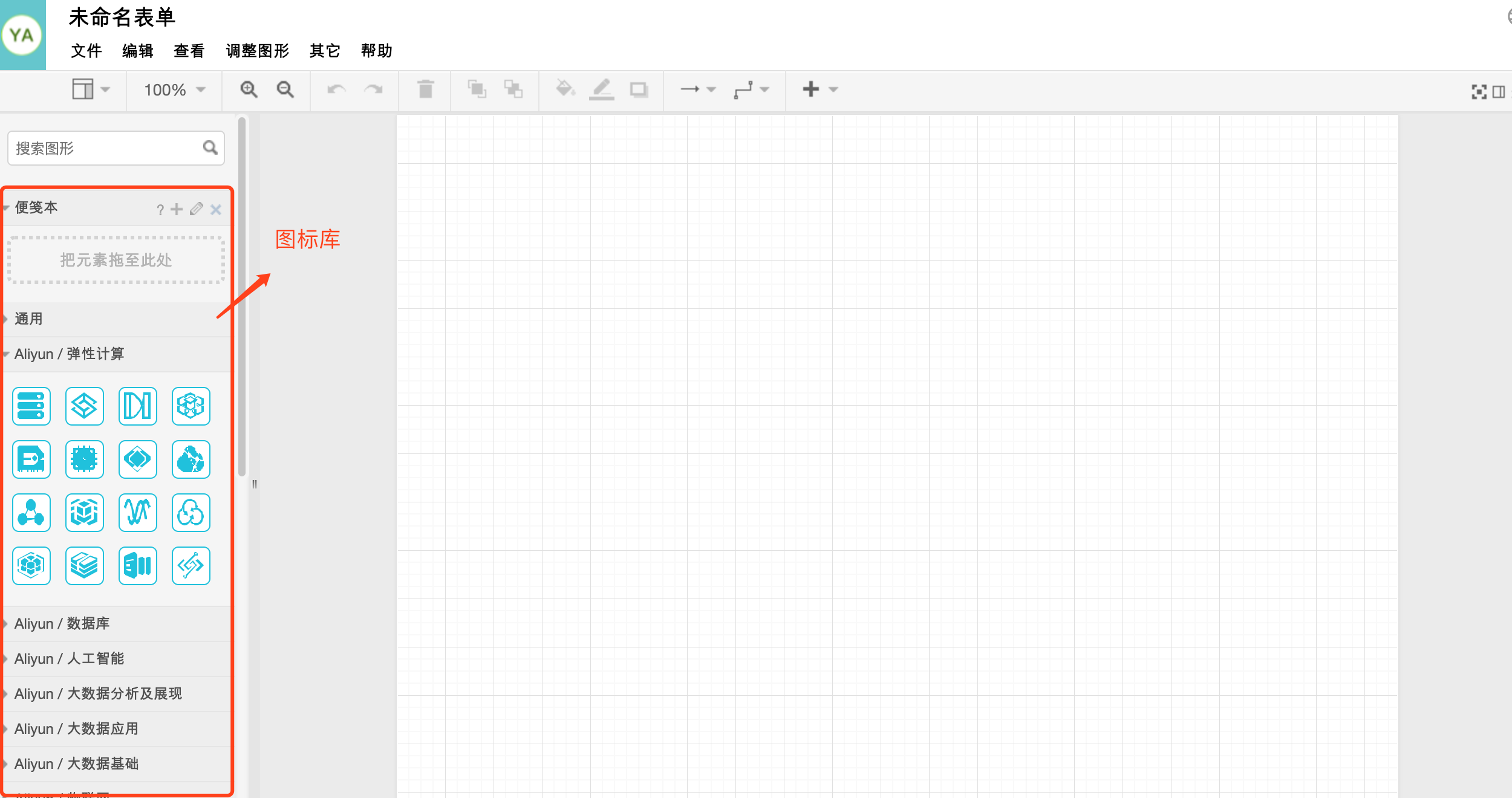Image resolution: width=1512 pixels, height=798 pixels.
Task: Select the stacked layers shape icon
Action: [85, 566]
